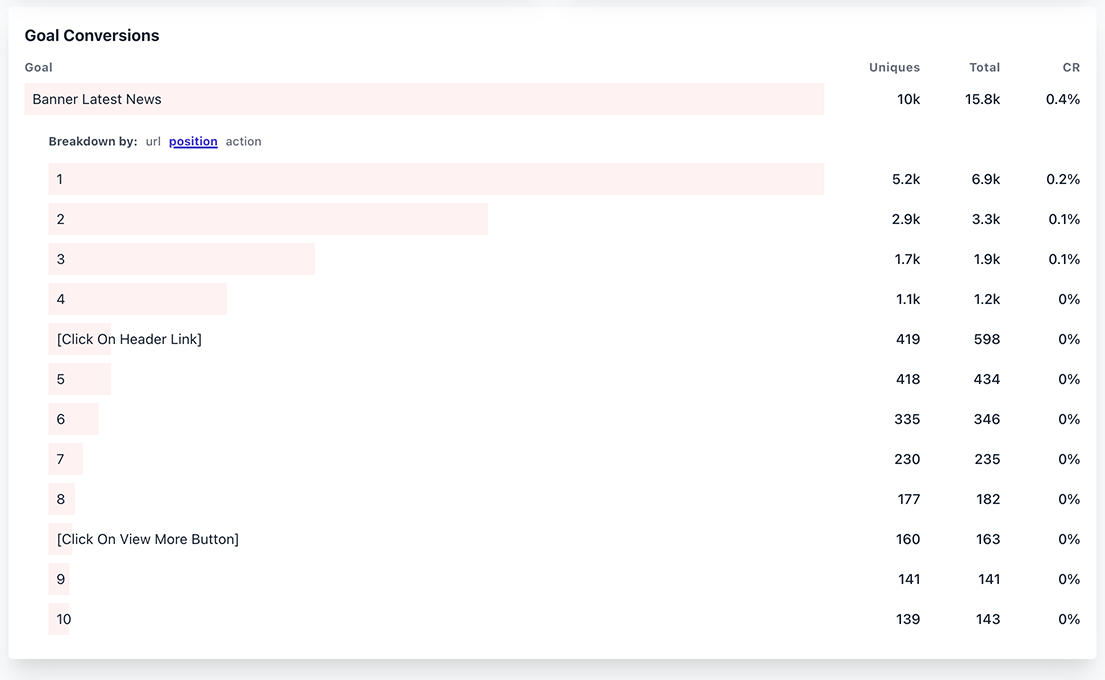Click the Total column header
The image size is (1105, 680).
tap(984, 68)
